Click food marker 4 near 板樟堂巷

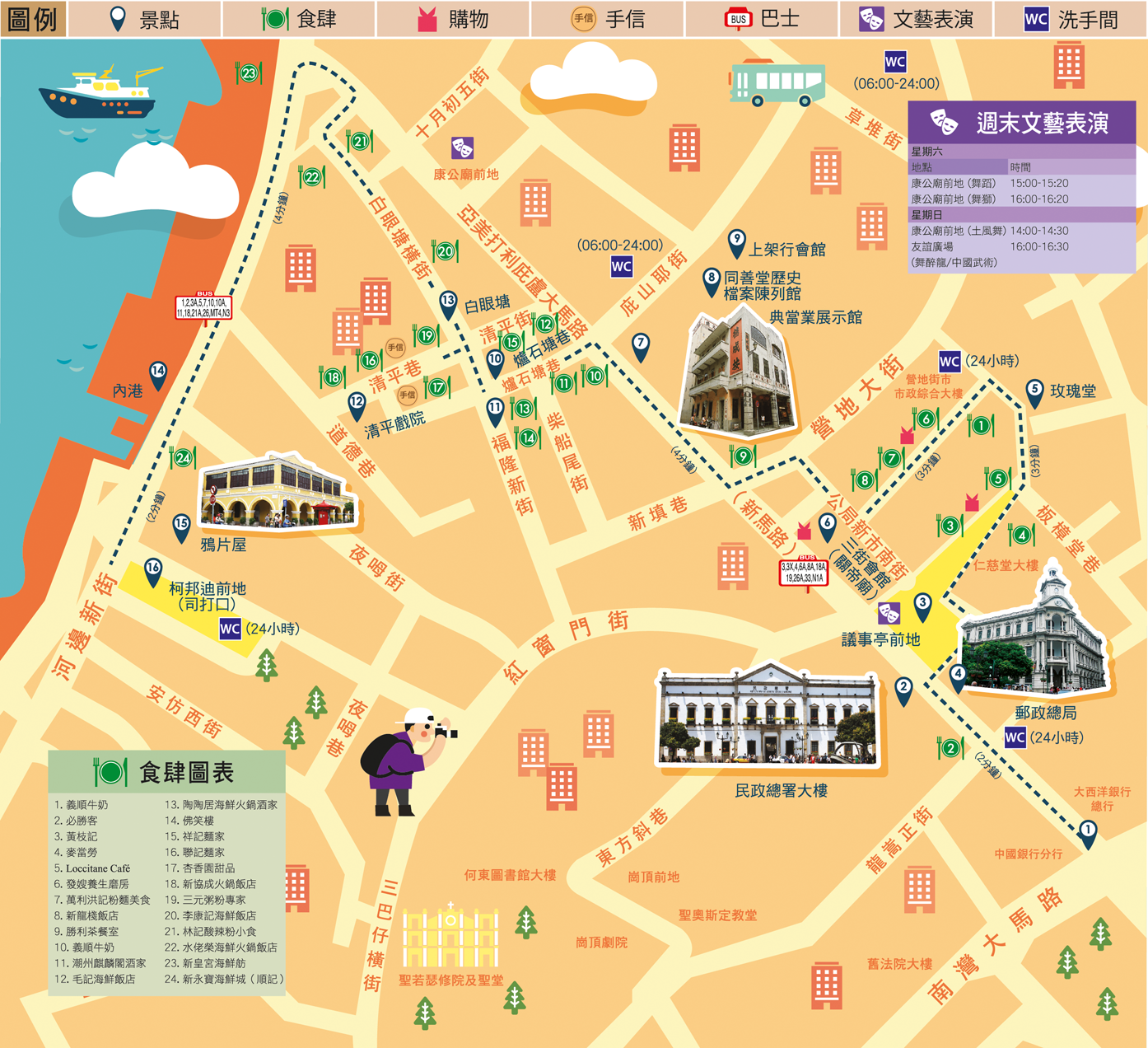tap(1021, 536)
